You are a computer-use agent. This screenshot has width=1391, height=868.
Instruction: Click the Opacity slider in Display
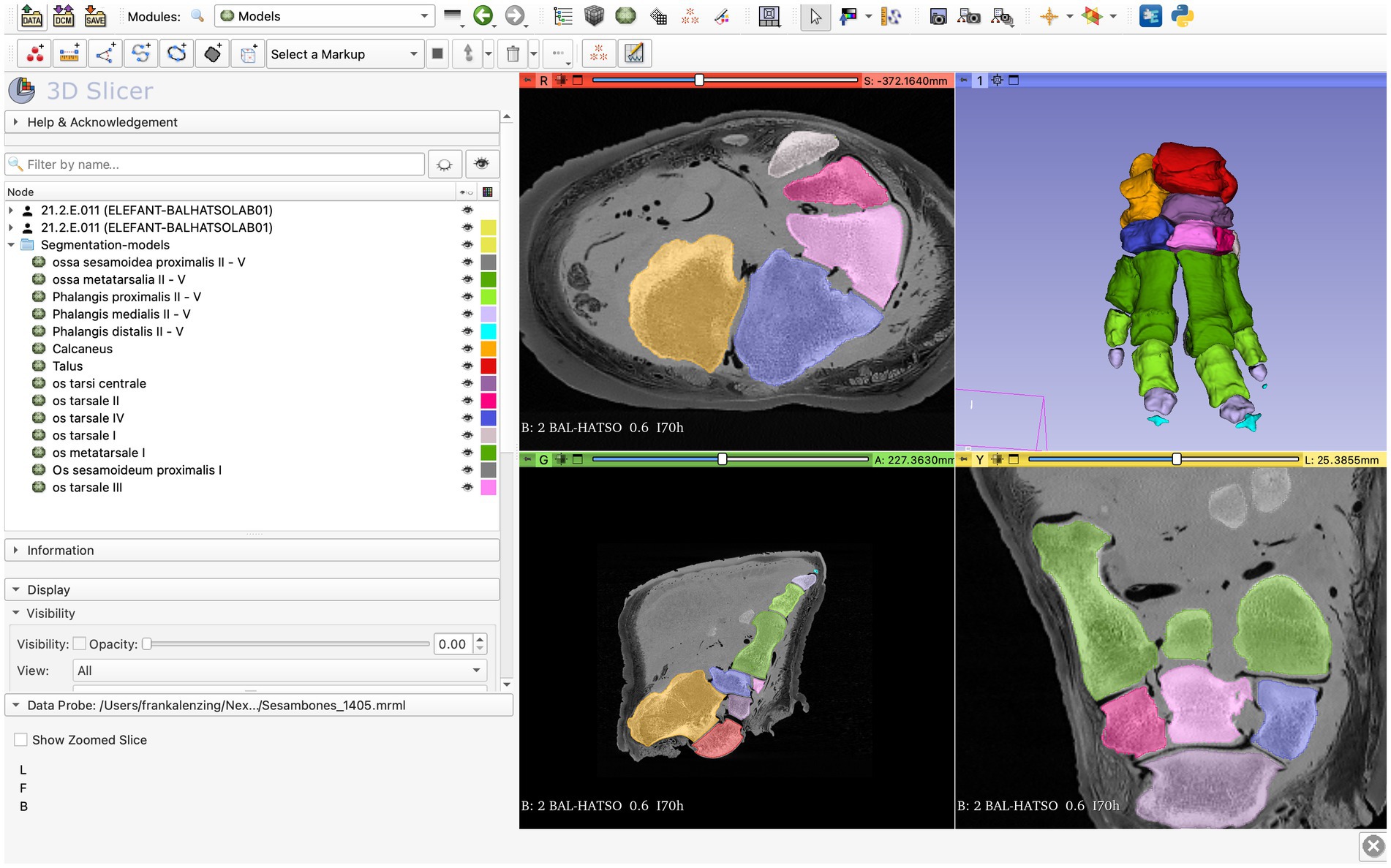tap(287, 644)
